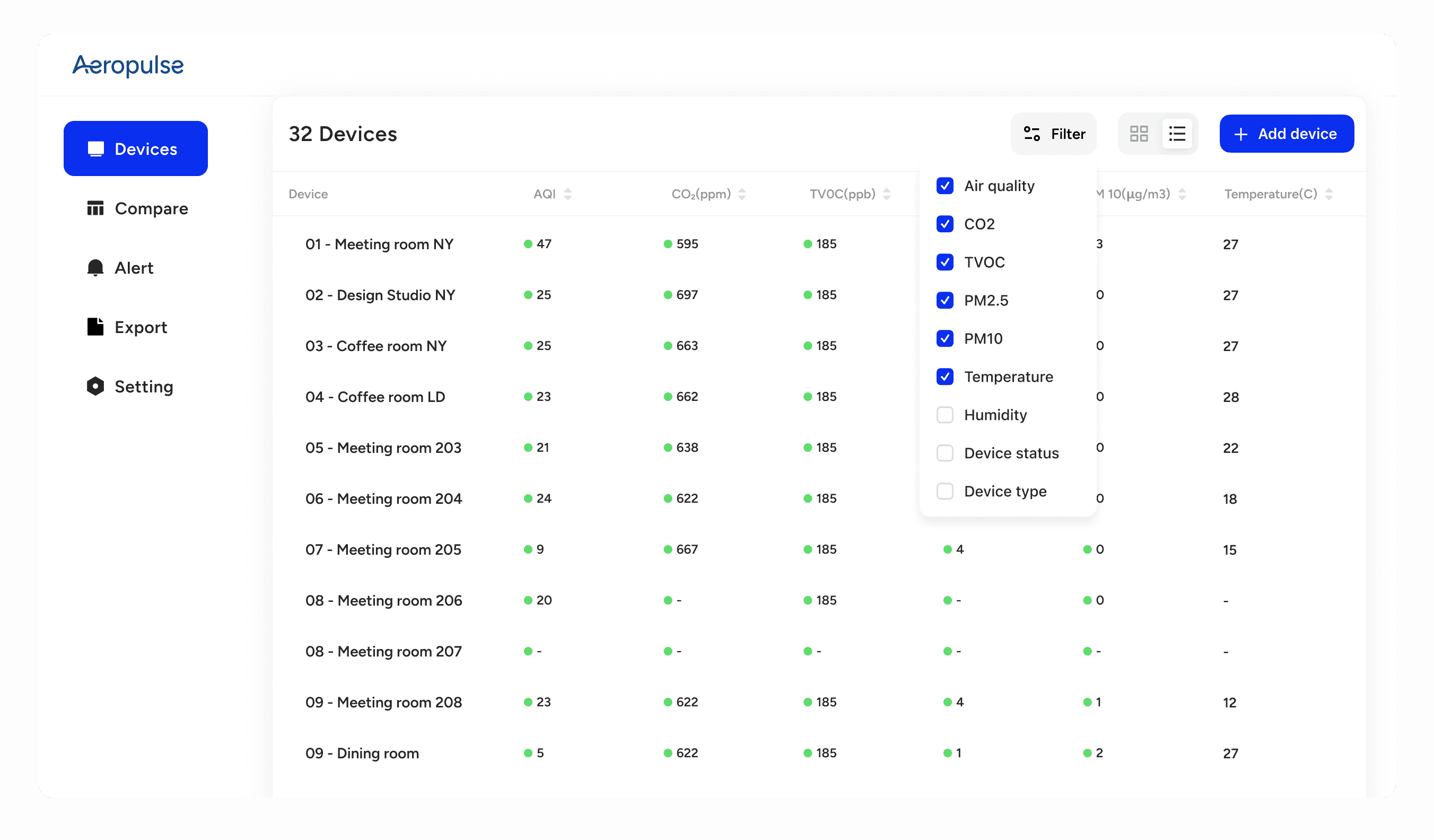Open the Devices sidebar menu

coord(135,148)
